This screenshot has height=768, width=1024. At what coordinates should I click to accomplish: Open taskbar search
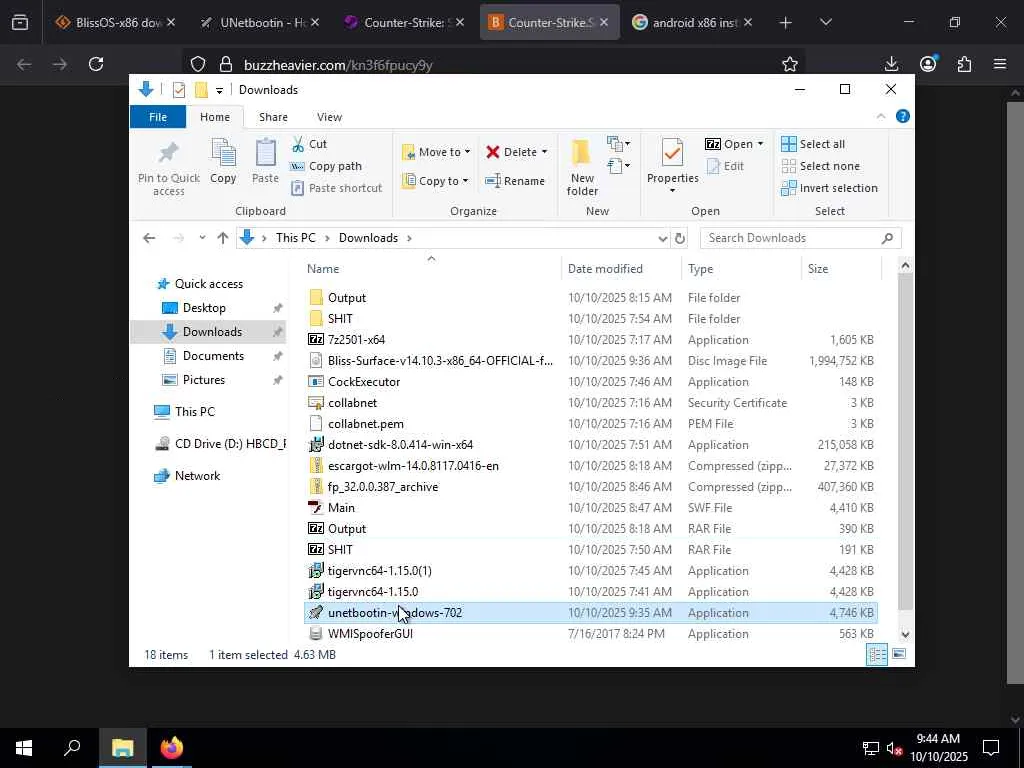pyautogui.click(x=72, y=748)
